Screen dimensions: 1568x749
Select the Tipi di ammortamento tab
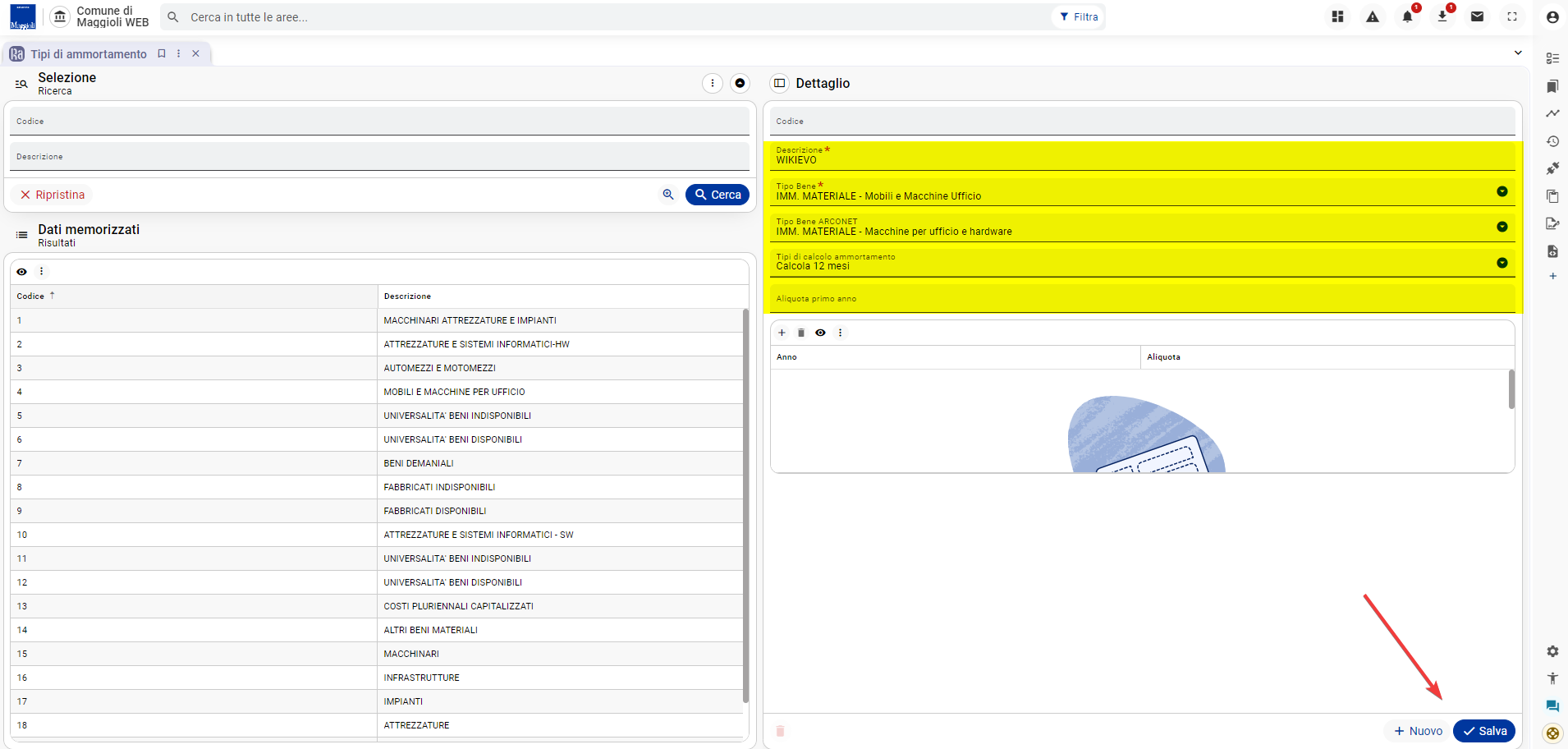tap(88, 54)
